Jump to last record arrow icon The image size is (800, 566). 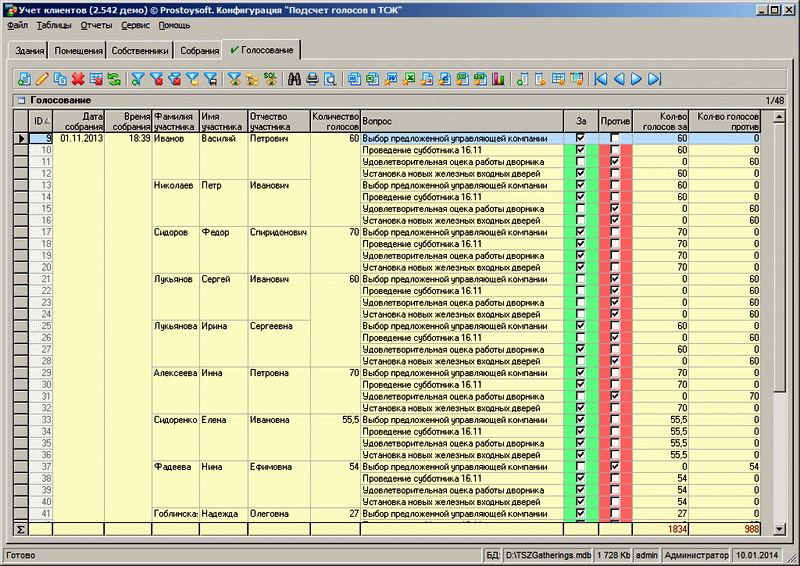click(x=654, y=79)
